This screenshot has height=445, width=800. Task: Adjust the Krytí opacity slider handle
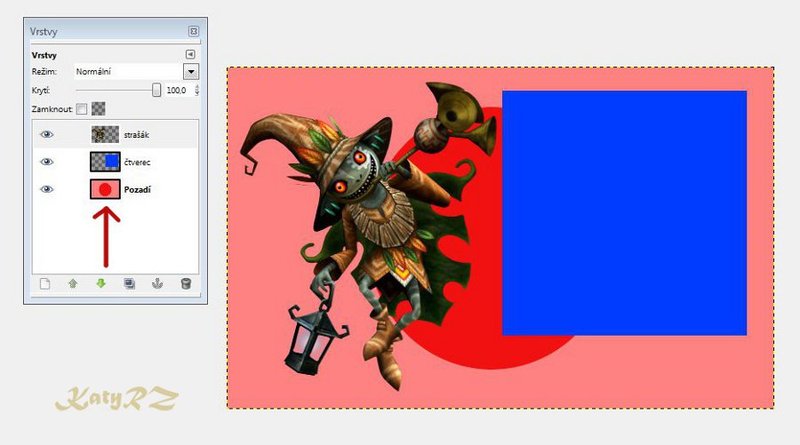[x=156, y=90]
